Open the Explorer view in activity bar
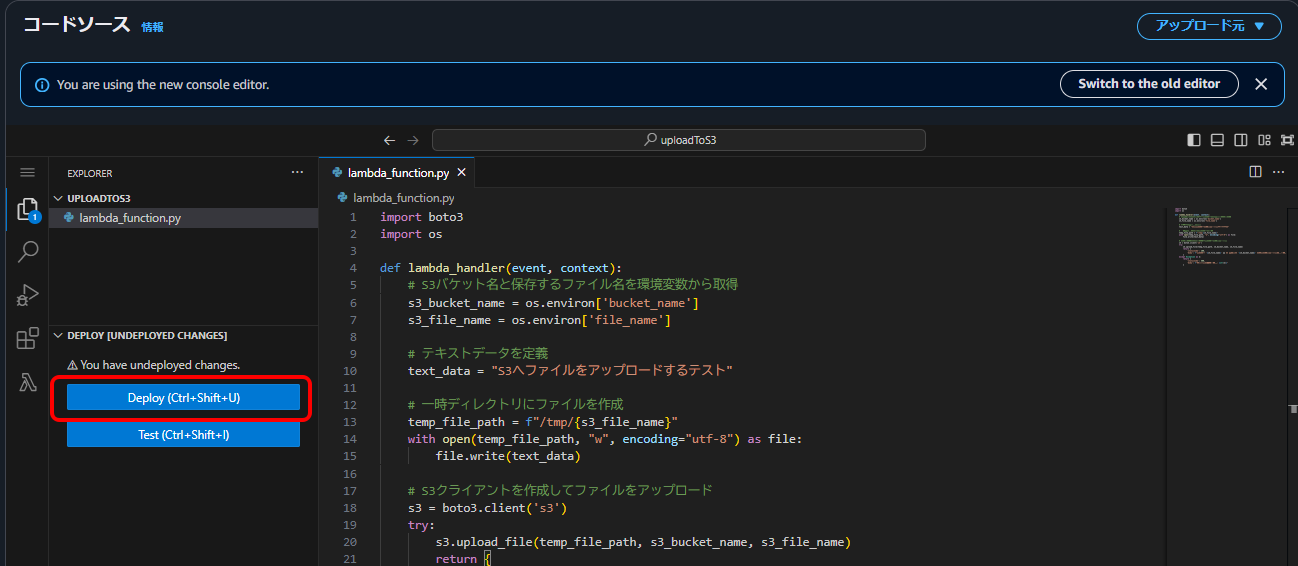The image size is (1298, 566). (x=28, y=210)
